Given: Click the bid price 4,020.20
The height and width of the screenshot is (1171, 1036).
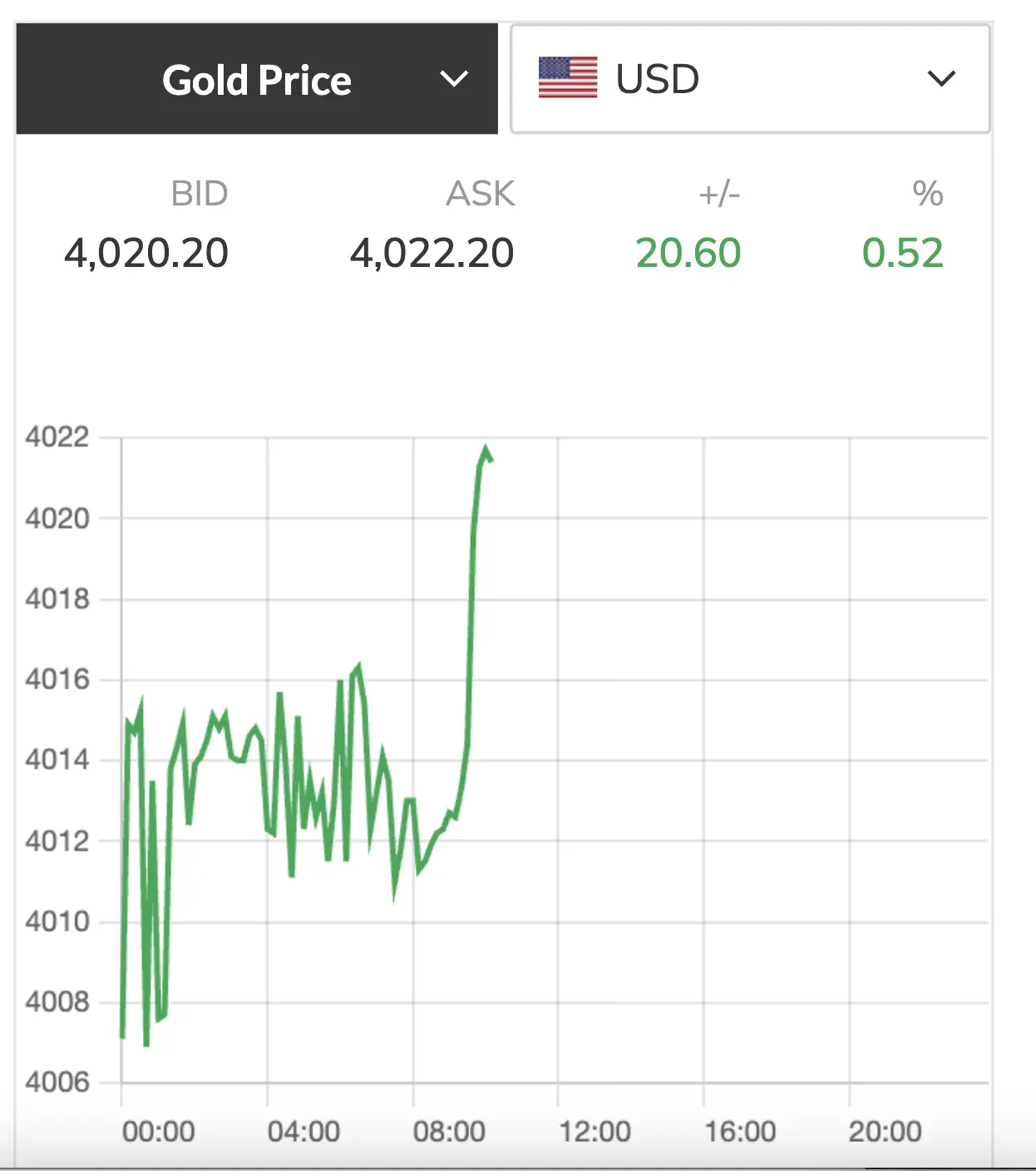Looking at the screenshot, I should 146,253.
